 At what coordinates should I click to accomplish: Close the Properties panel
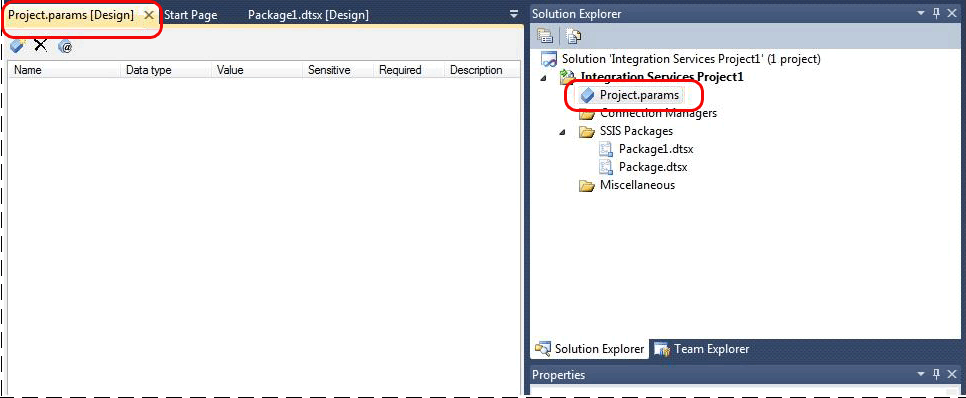coord(953,374)
